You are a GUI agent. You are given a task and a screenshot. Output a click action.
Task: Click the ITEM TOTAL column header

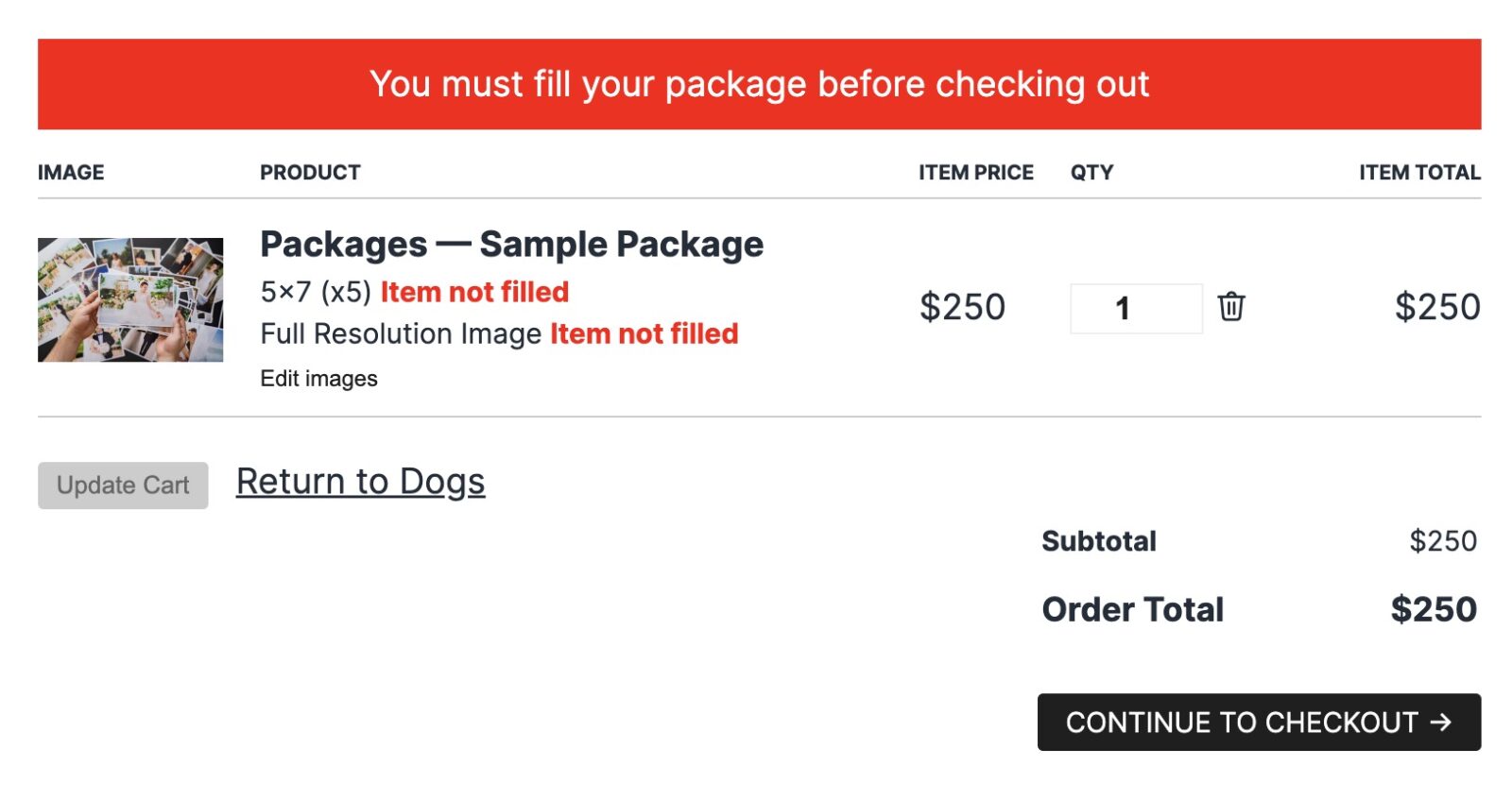pyautogui.click(x=1419, y=173)
